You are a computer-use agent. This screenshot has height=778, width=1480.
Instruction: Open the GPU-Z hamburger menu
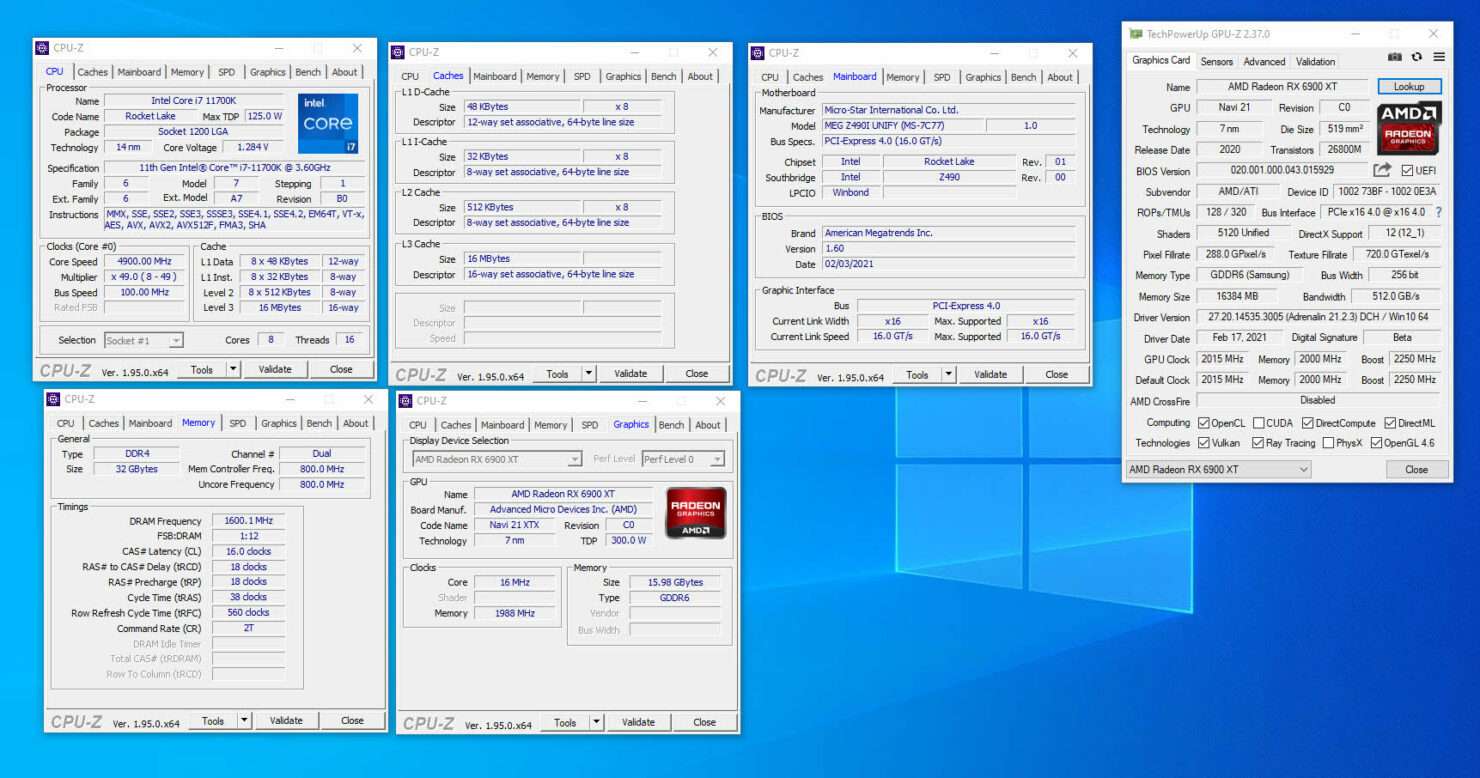click(x=1439, y=57)
